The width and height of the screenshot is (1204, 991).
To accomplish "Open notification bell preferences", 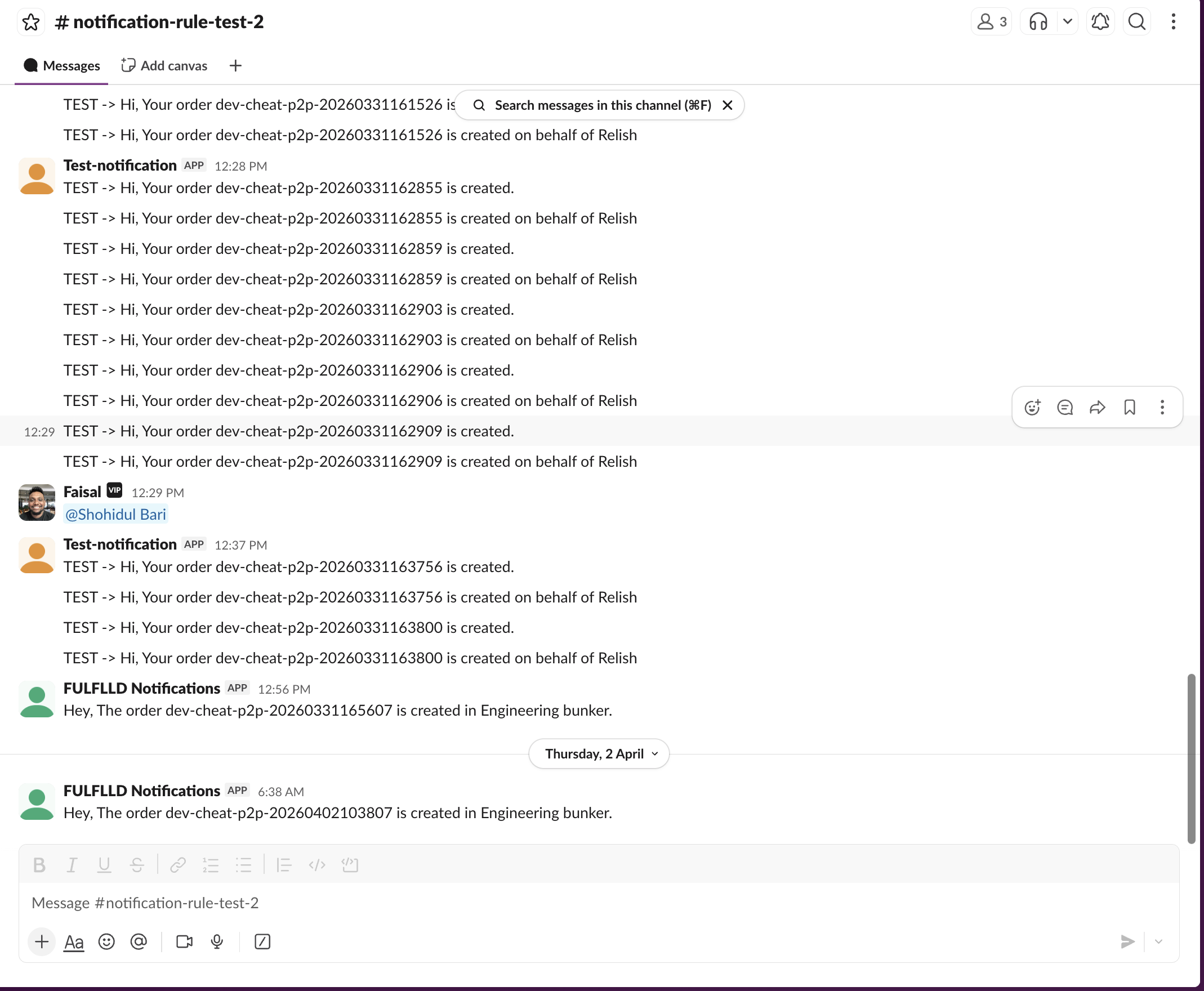I will coord(1100,23).
